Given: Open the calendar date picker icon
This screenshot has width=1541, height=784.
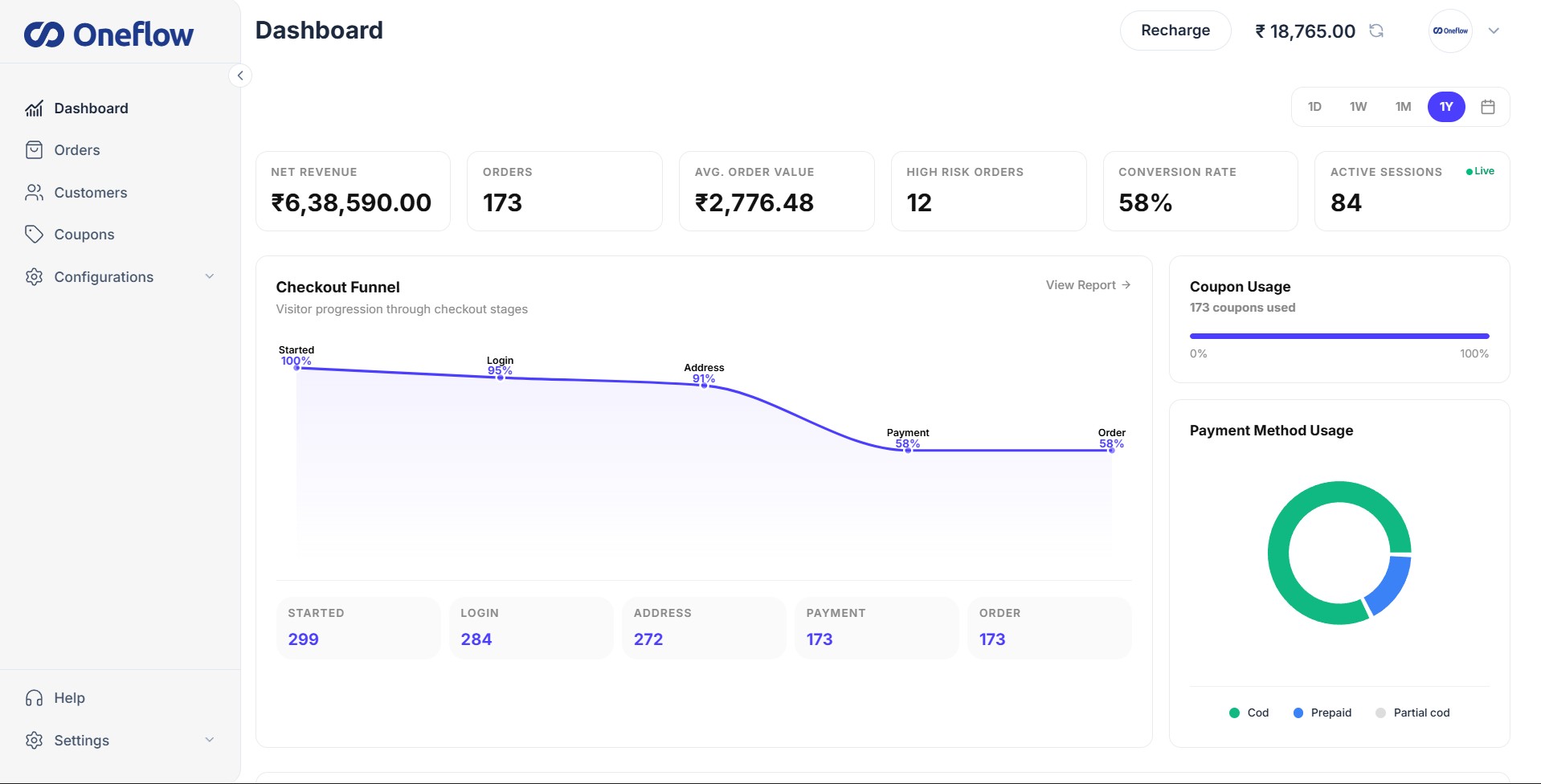Looking at the screenshot, I should click(1487, 106).
